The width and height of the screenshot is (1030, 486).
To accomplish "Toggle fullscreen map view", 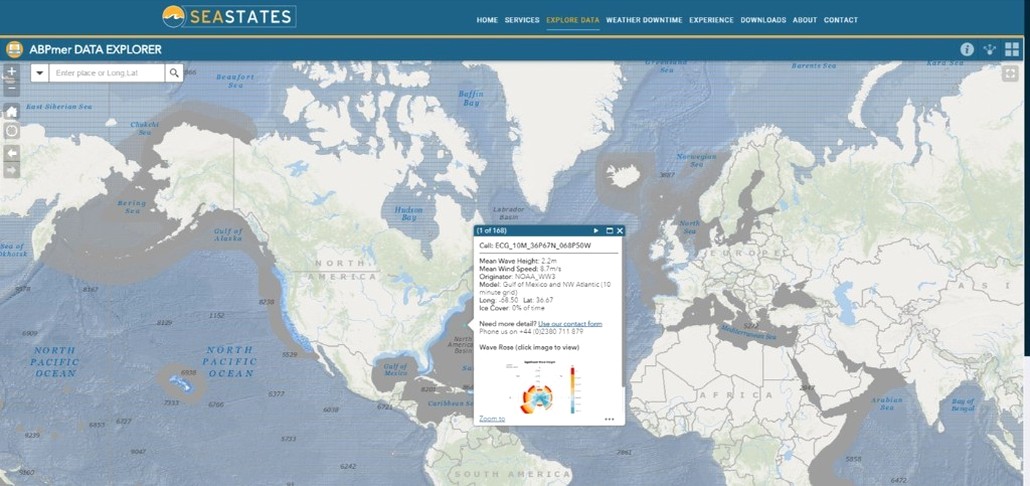I will [x=1011, y=74].
